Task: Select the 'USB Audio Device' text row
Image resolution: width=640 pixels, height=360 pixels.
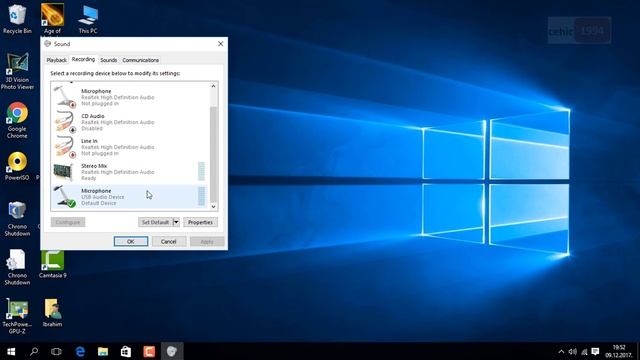Action: 102,197
